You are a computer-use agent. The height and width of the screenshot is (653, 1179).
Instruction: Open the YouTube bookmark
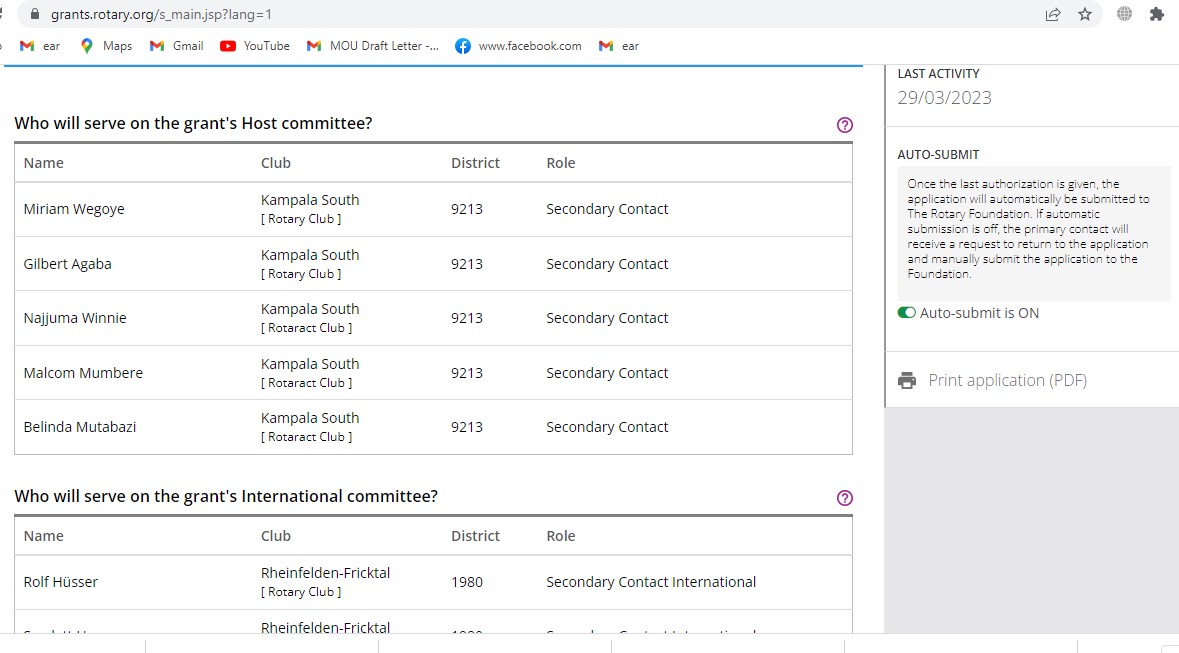(255, 46)
